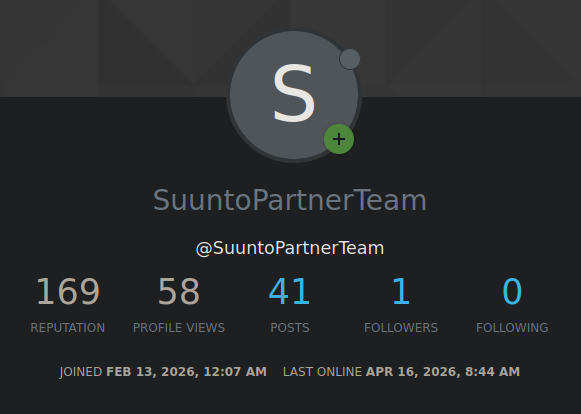Viewport: 581px width, 414px height.
Task: Click the green plus follow button on avatar
Action: [339, 139]
